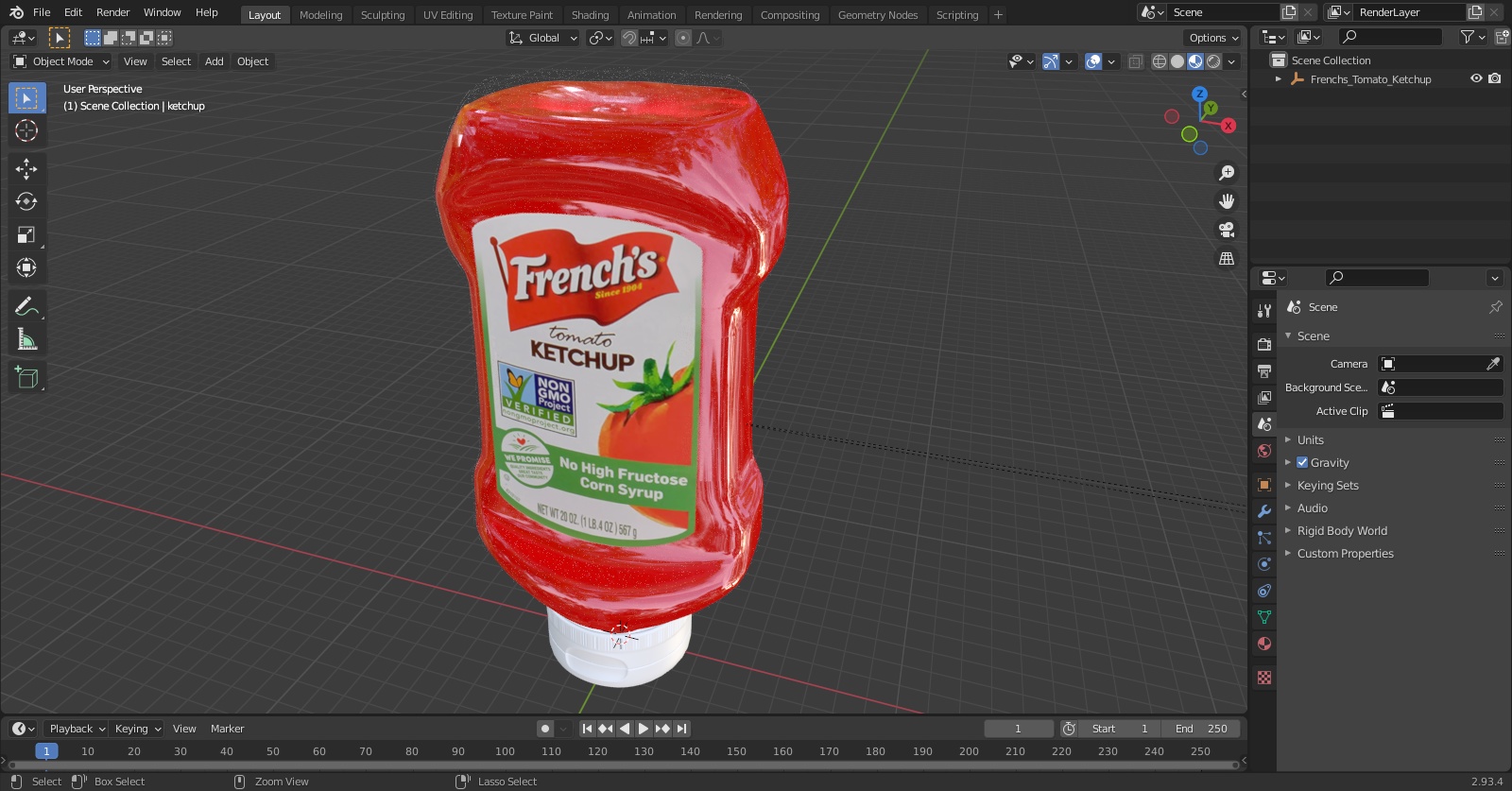Open the Object properties tab
Screen dimensions: 1512x791
[x=1264, y=485]
